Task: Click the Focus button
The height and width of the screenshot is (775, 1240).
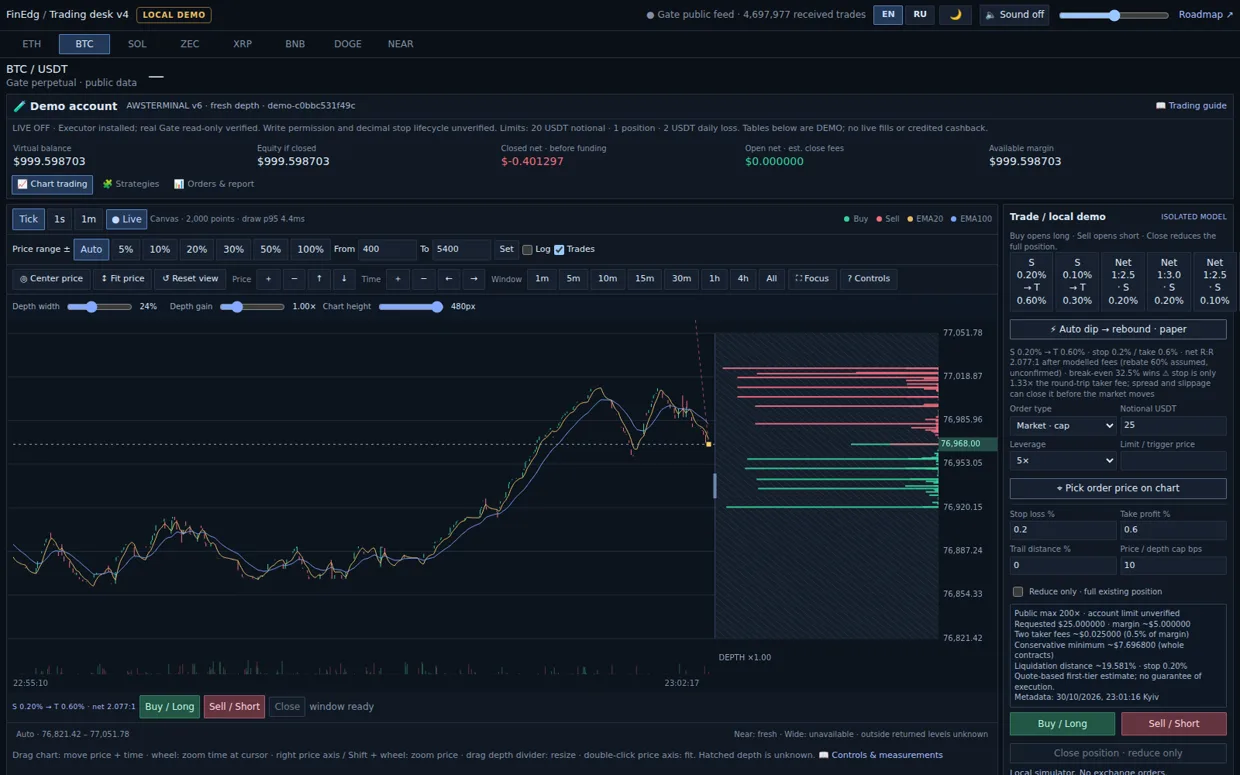Action: click(x=812, y=279)
